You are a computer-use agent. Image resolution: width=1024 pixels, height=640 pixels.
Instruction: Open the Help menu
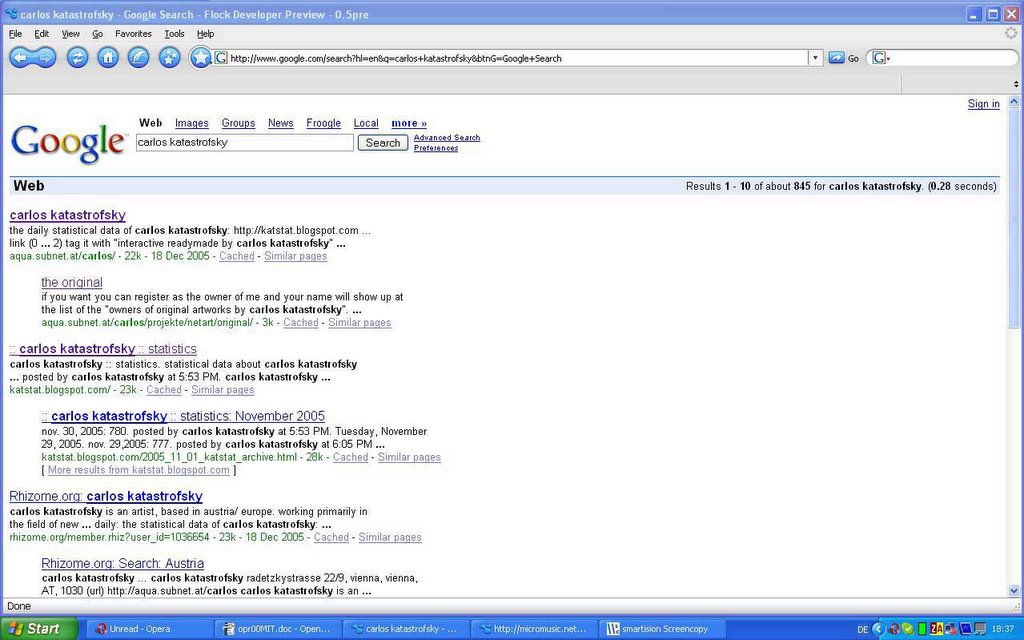(205, 34)
